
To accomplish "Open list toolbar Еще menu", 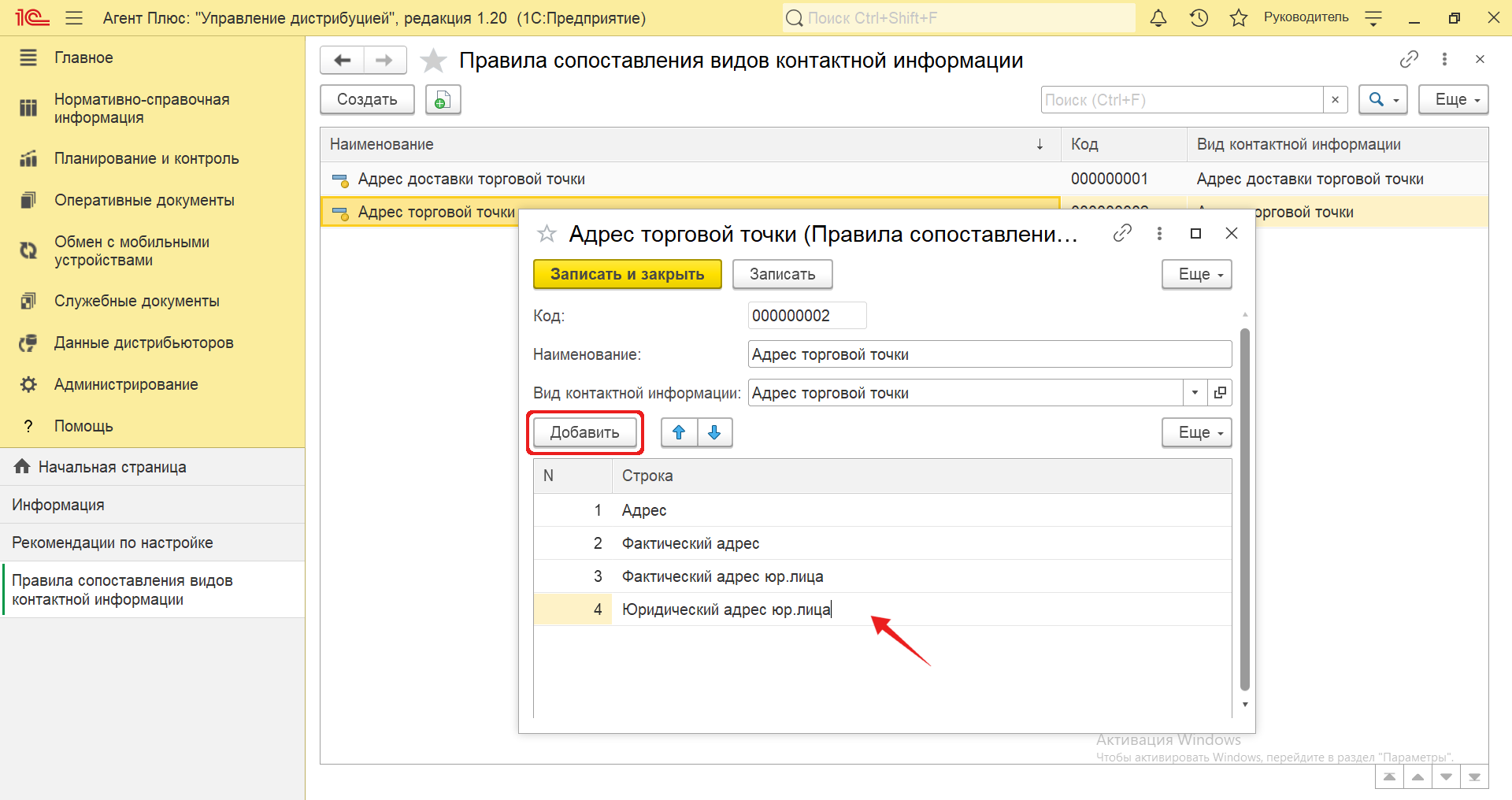I will click(x=1454, y=100).
